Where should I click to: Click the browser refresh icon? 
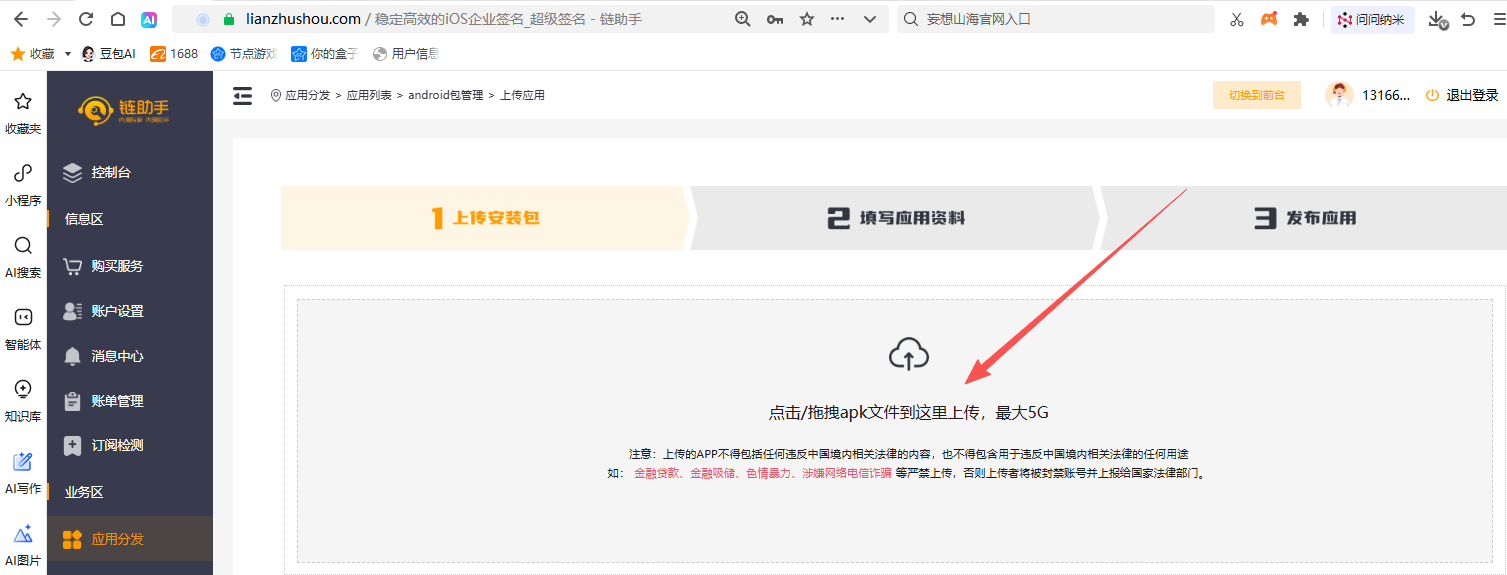click(x=86, y=19)
